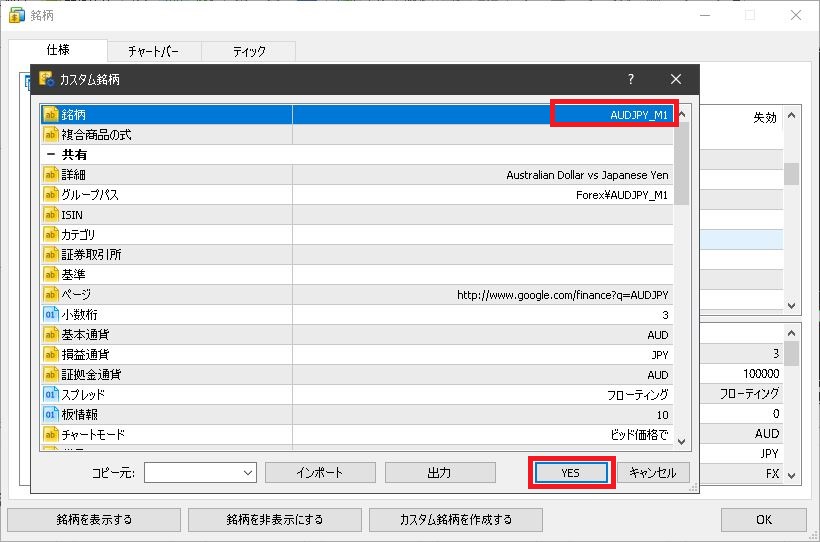Click the Forex¥AUDJPY_M1 group path value
The height and width of the screenshot is (542, 820).
622,195
